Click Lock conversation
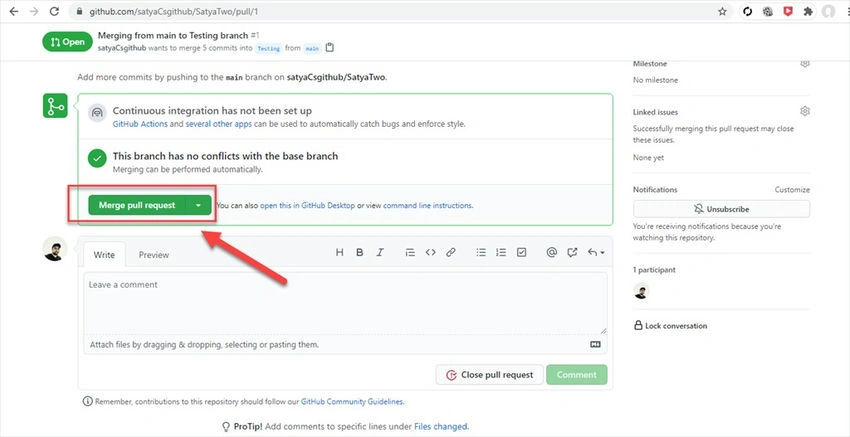This screenshot has height=437, width=850. coord(671,326)
